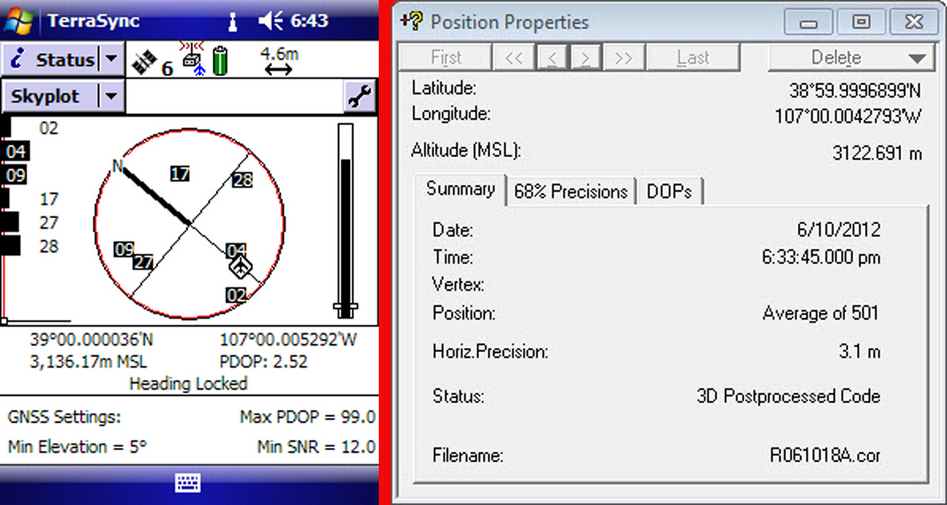
Task: Click the First position button
Action: [x=446, y=58]
